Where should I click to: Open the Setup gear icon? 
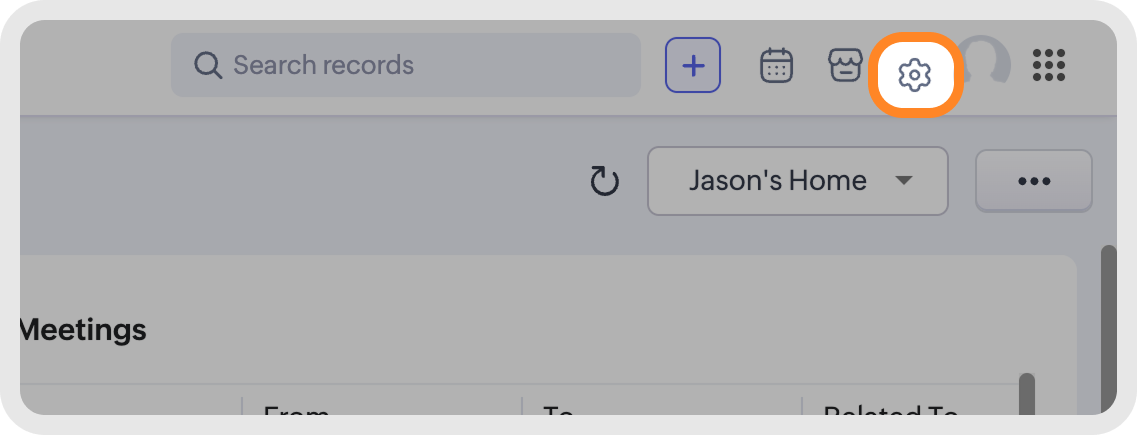point(914,73)
